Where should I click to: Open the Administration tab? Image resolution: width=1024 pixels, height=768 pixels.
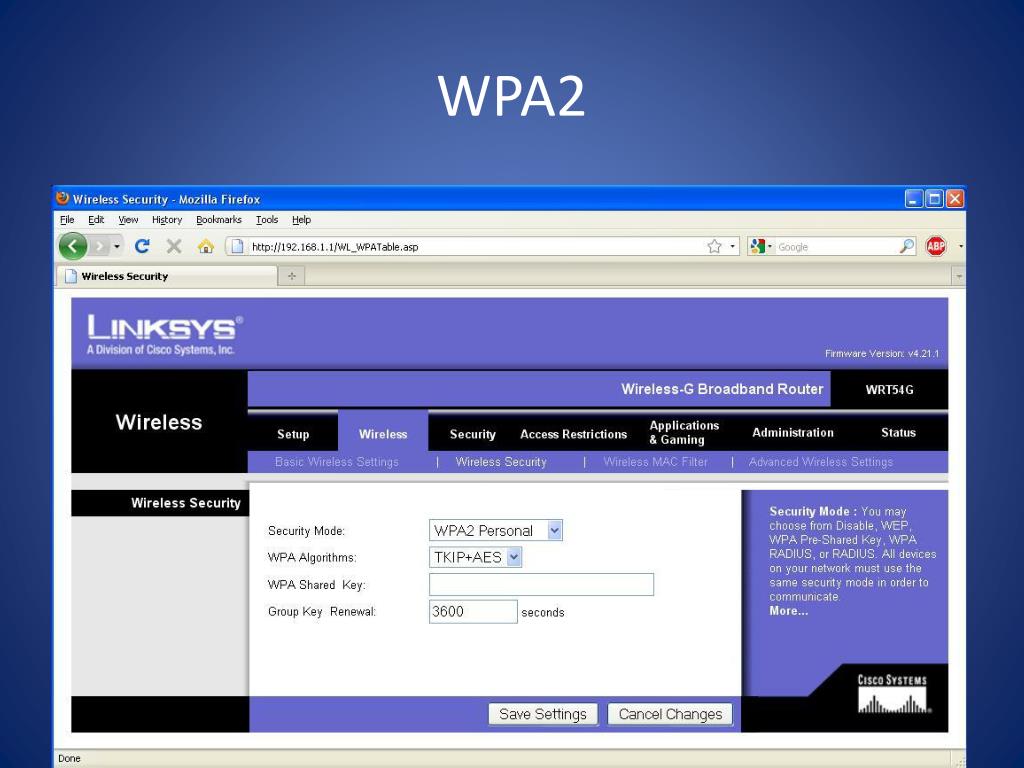click(x=793, y=432)
